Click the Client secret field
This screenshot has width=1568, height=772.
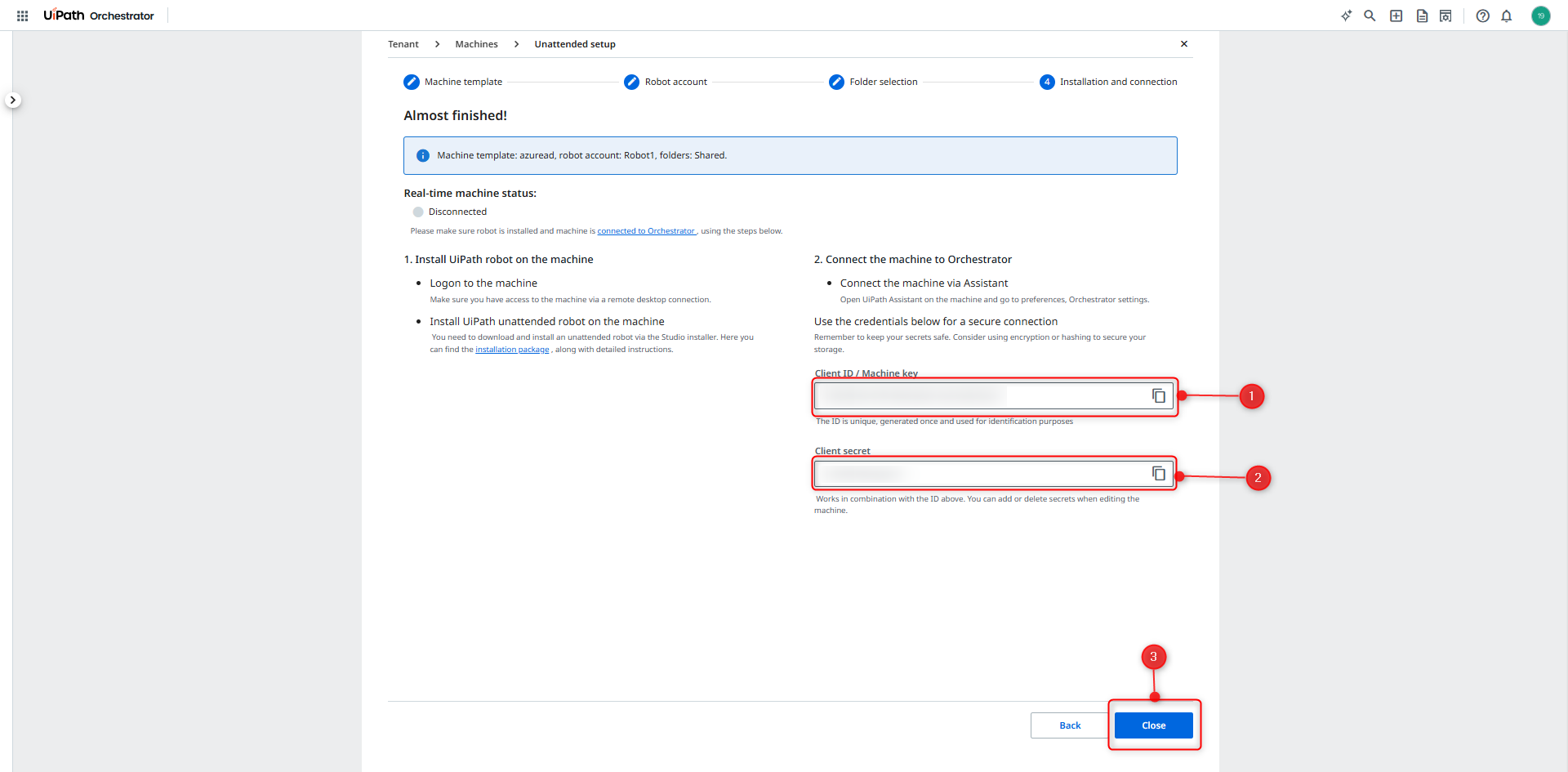click(x=994, y=474)
